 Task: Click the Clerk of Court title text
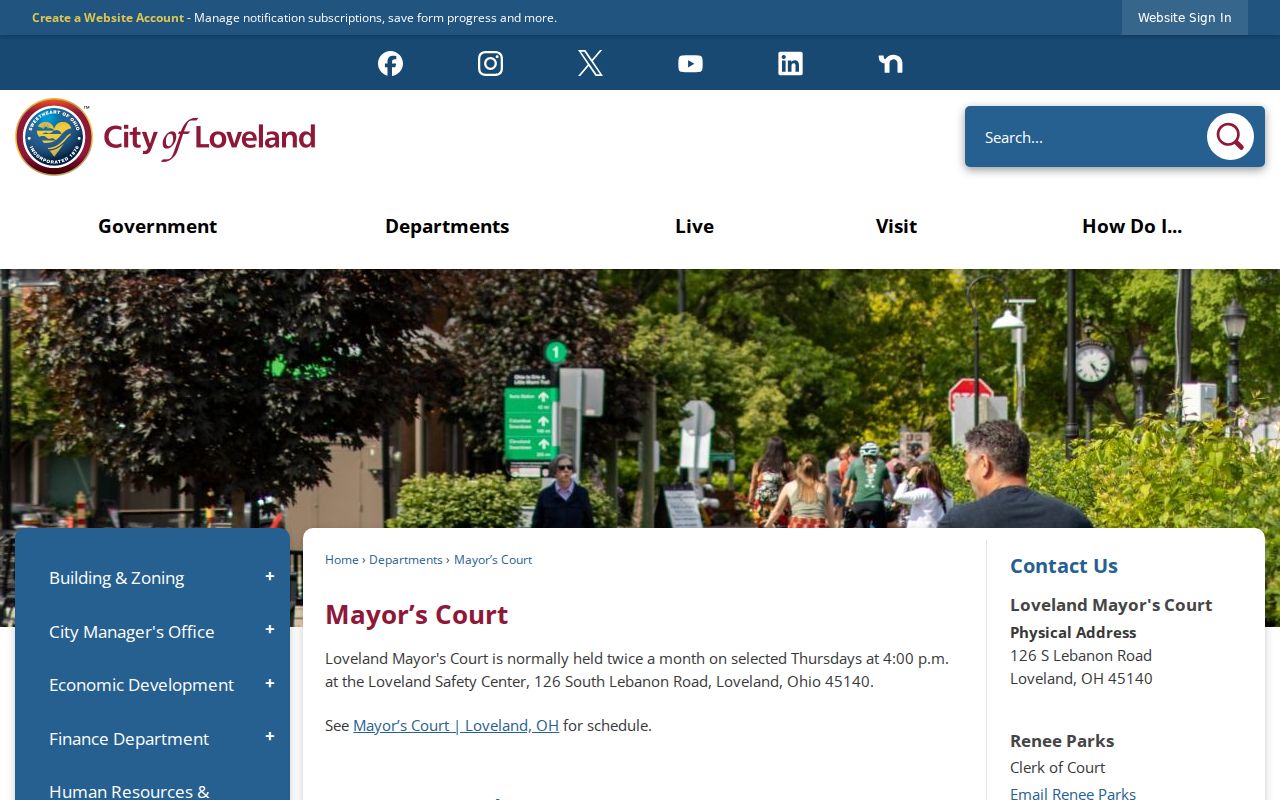(x=1058, y=768)
